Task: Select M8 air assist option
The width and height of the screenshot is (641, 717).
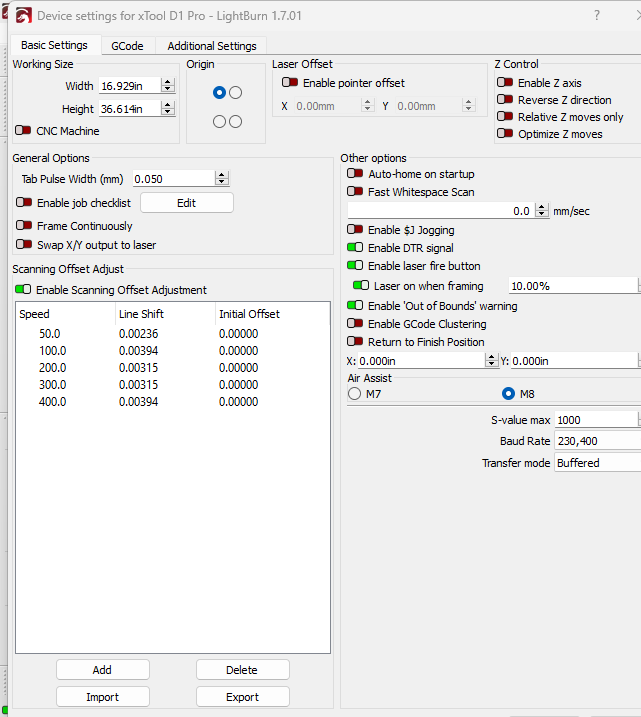Action: click(x=508, y=394)
